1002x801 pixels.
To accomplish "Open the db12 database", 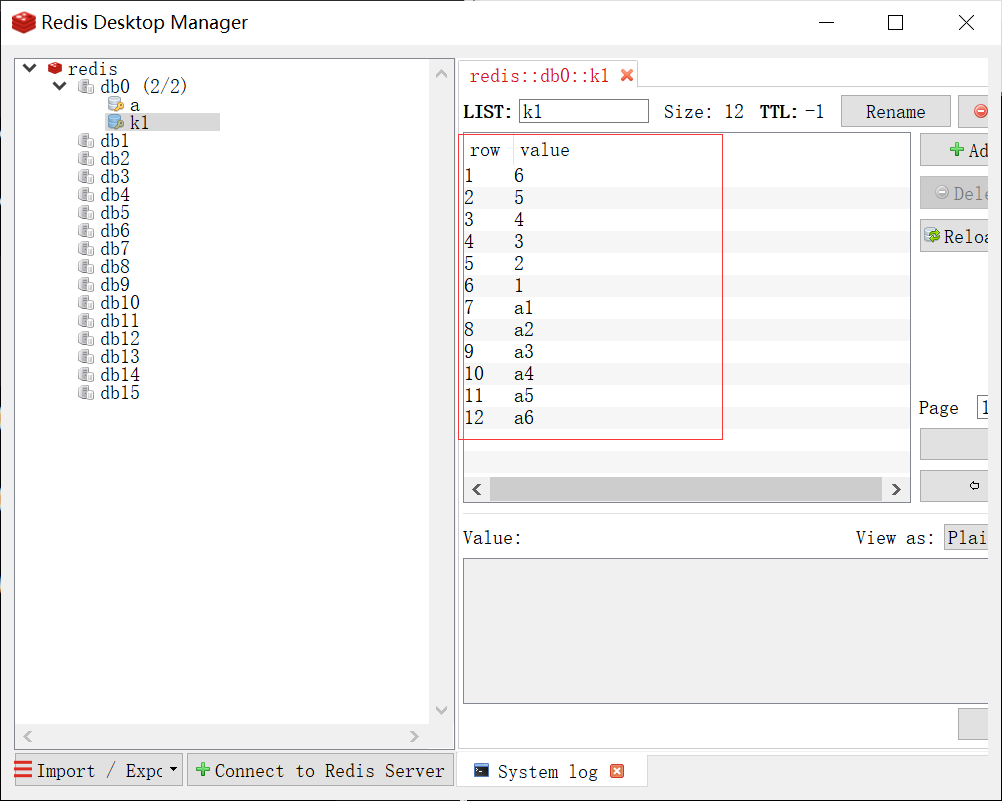I will [119, 338].
